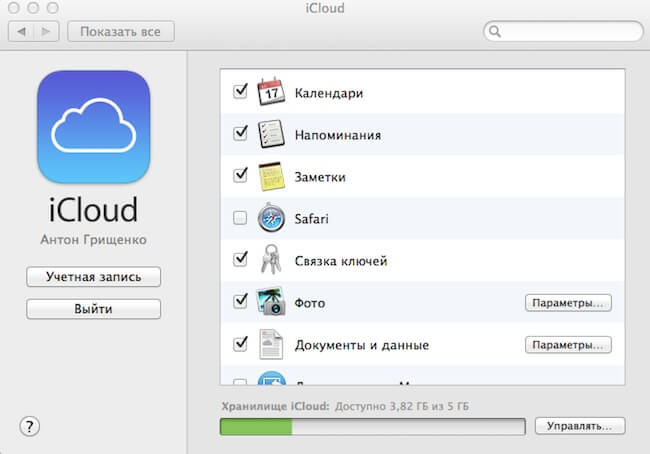The width and height of the screenshot is (650, 454).
Task: Click the magnifier icon in search field
Action: pyautogui.click(x=495, y=32)
